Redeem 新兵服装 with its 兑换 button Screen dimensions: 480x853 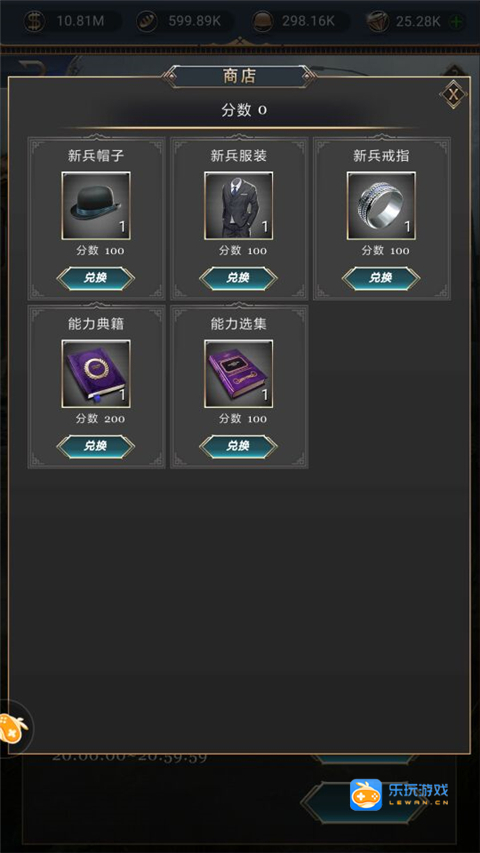point(238,278)
